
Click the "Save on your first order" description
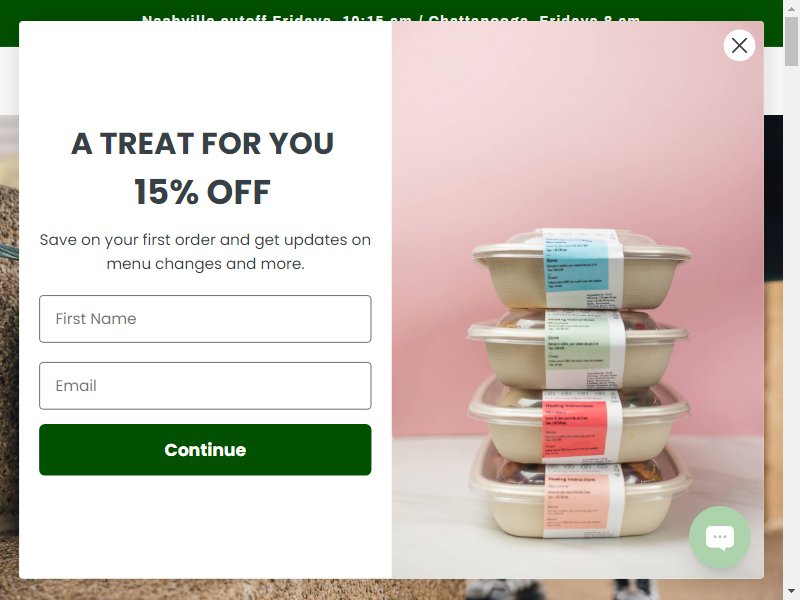(x=205, y=252)
